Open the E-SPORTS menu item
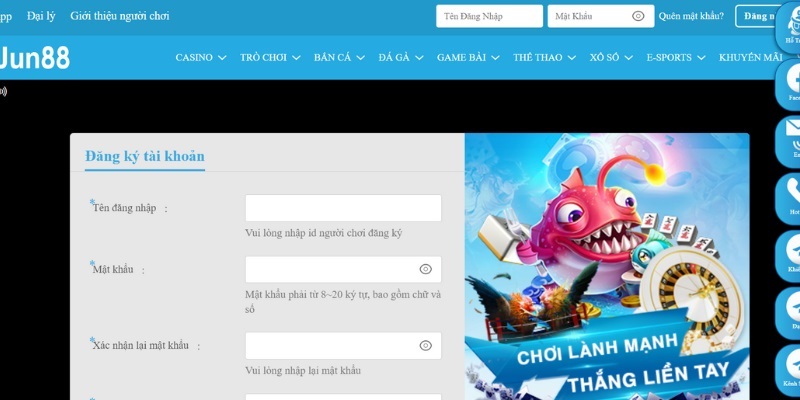 (669, 57)
